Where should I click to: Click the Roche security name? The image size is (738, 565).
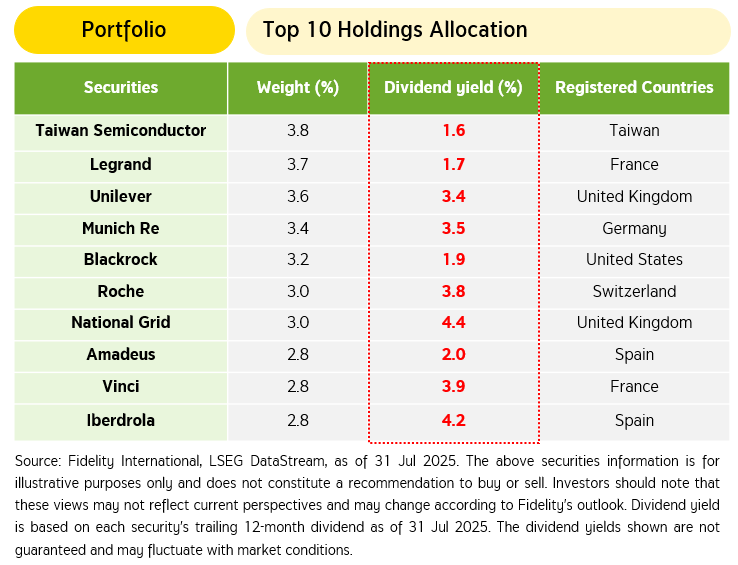121,292
